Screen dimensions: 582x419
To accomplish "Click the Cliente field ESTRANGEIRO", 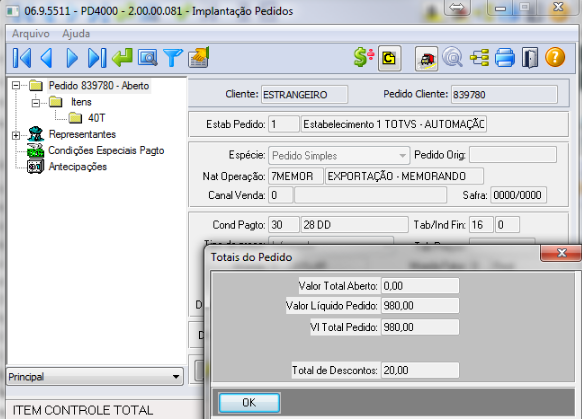I will pyautogui.click(x=304, y=94).
